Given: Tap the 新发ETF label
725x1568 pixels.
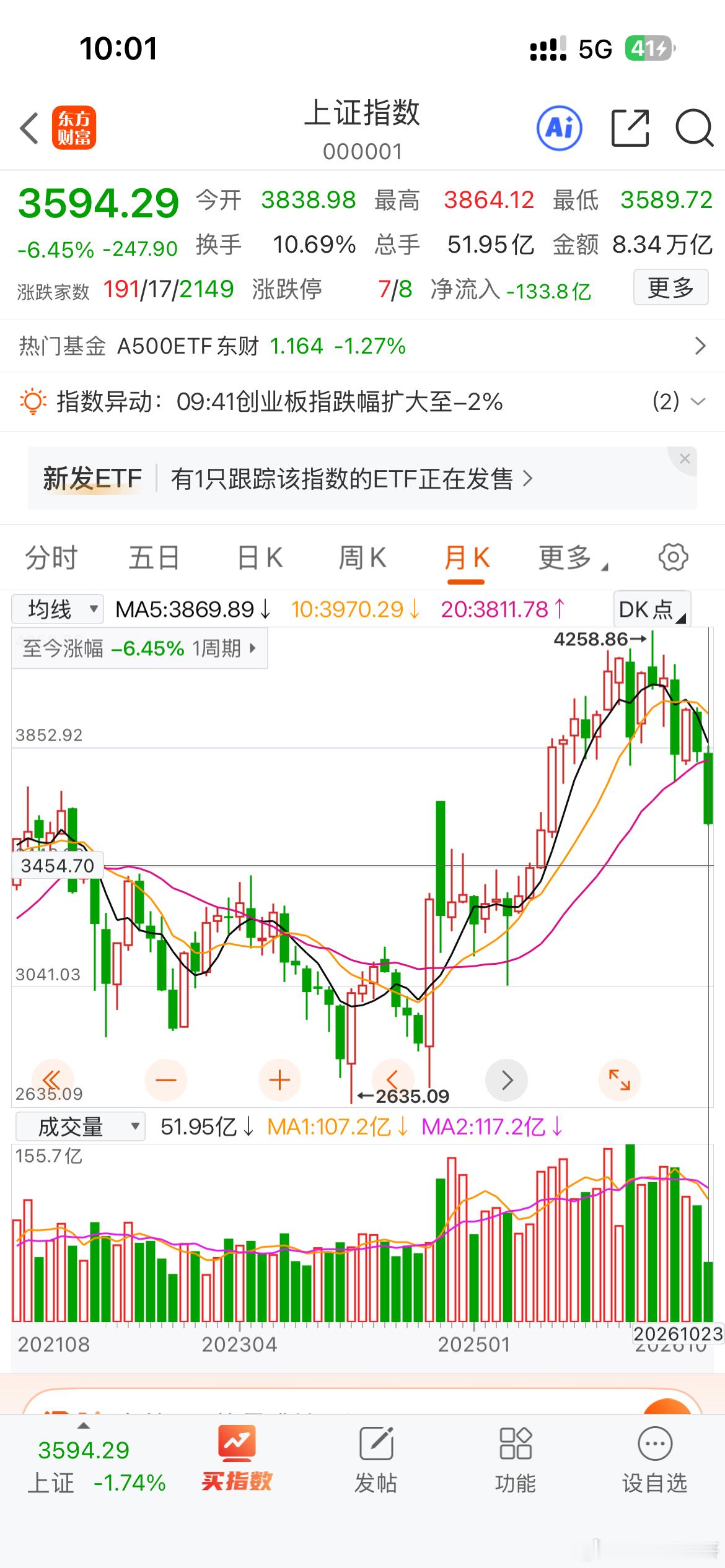Looking at the screenshot, I should pyautogui.click(x=92, y=479).
